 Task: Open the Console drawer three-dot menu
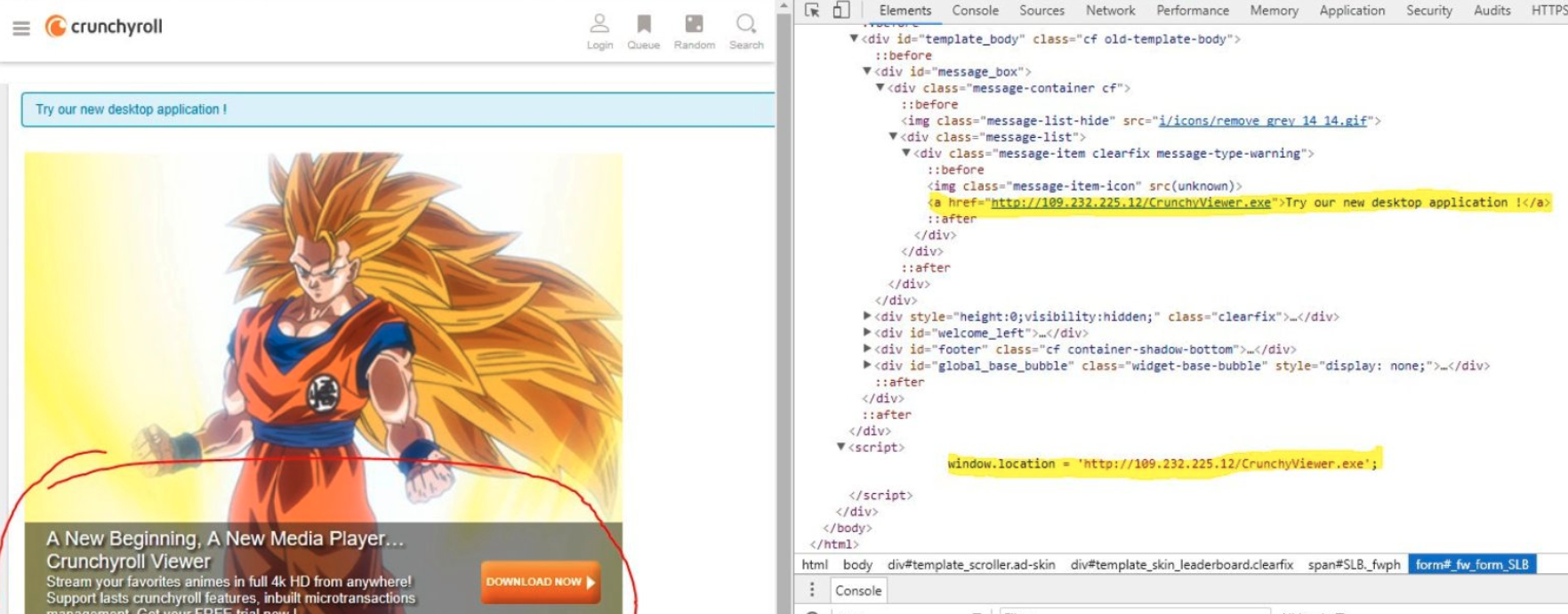pyautogui.click(x=811, y=590)
